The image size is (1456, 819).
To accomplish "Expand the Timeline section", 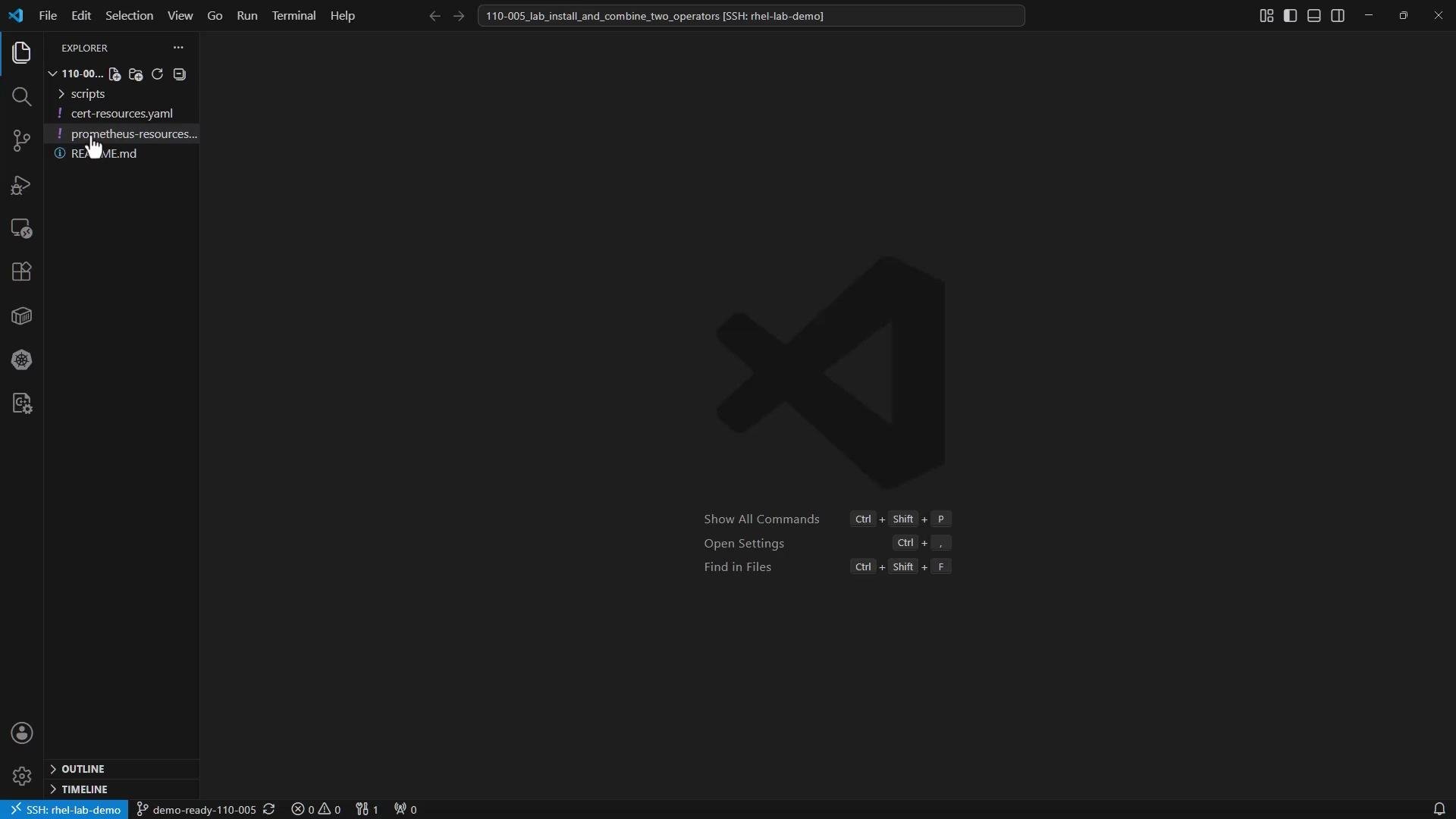I will tap(121, 789).
